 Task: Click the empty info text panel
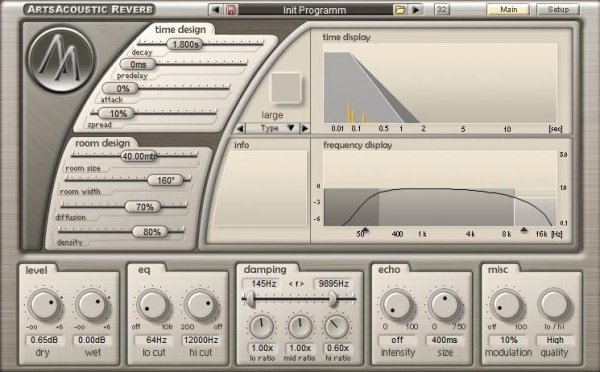coord(260,188)
